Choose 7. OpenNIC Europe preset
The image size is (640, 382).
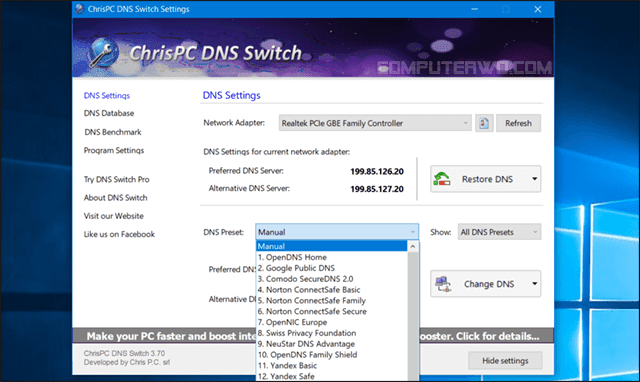pos(331,322)
